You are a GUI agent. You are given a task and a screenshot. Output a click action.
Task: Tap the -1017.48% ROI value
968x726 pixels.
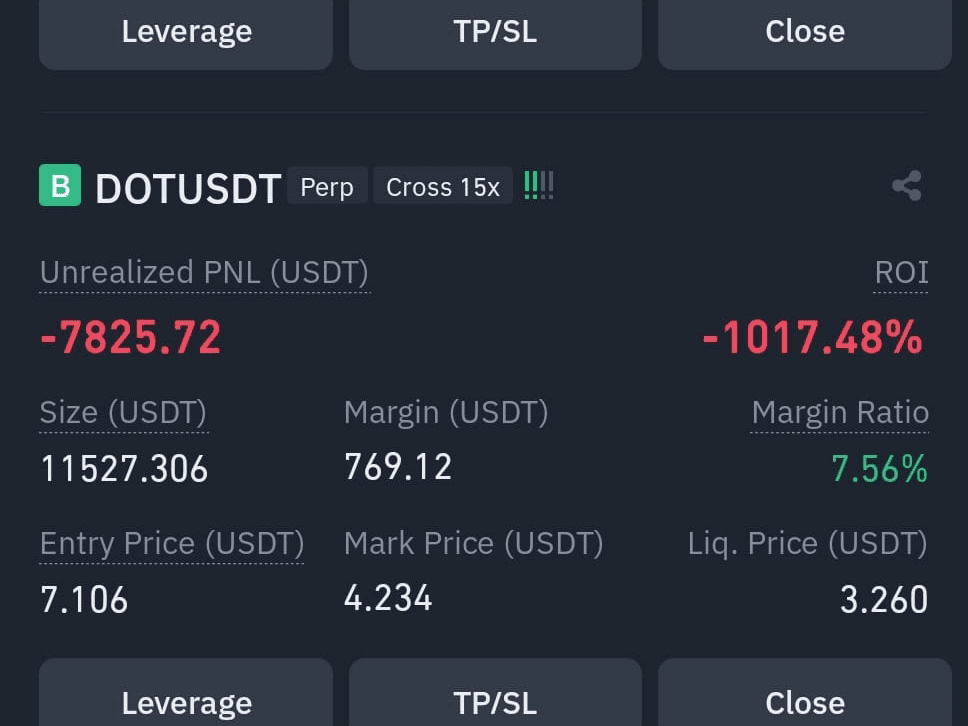(812, 338)
